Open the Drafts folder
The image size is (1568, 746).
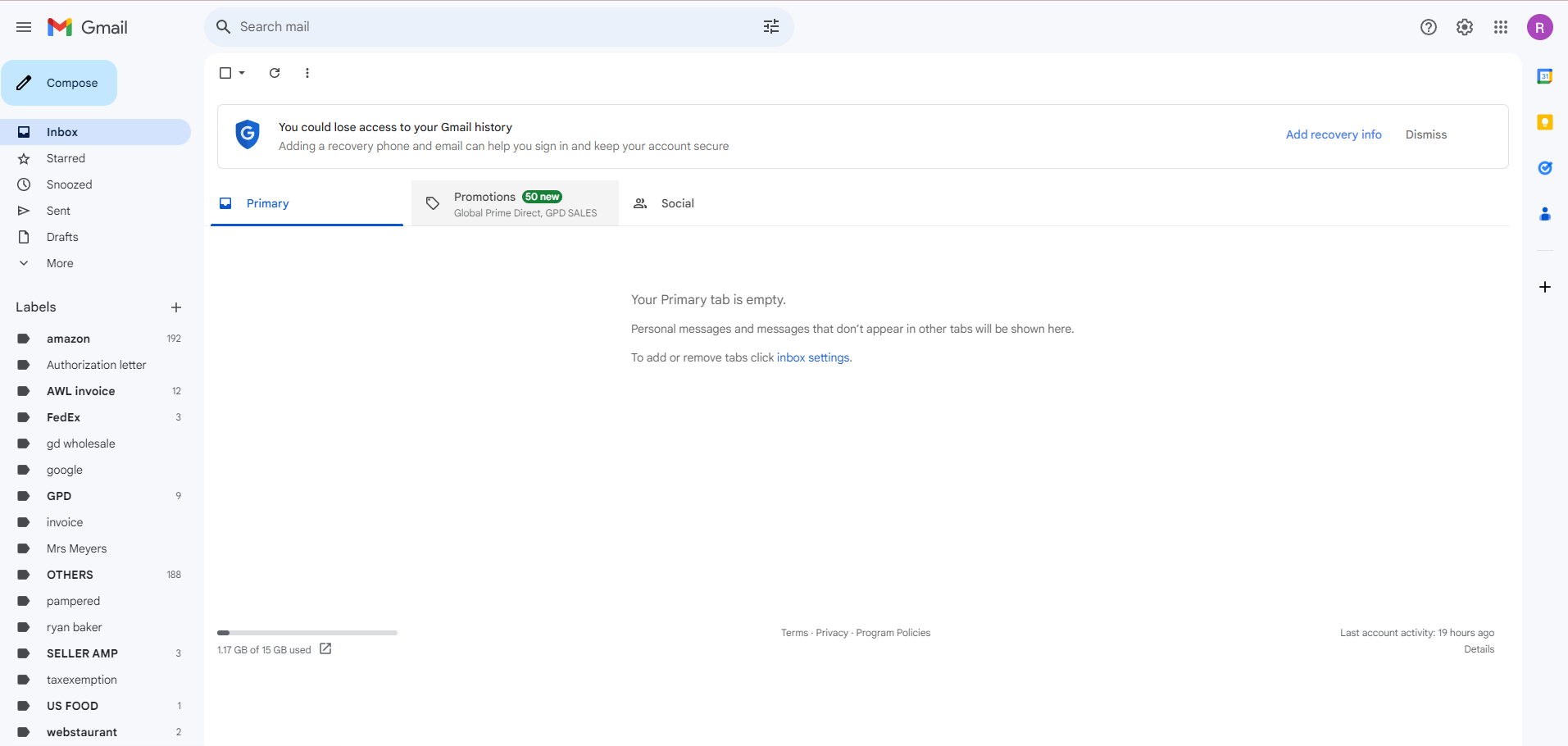pos(95,237)
